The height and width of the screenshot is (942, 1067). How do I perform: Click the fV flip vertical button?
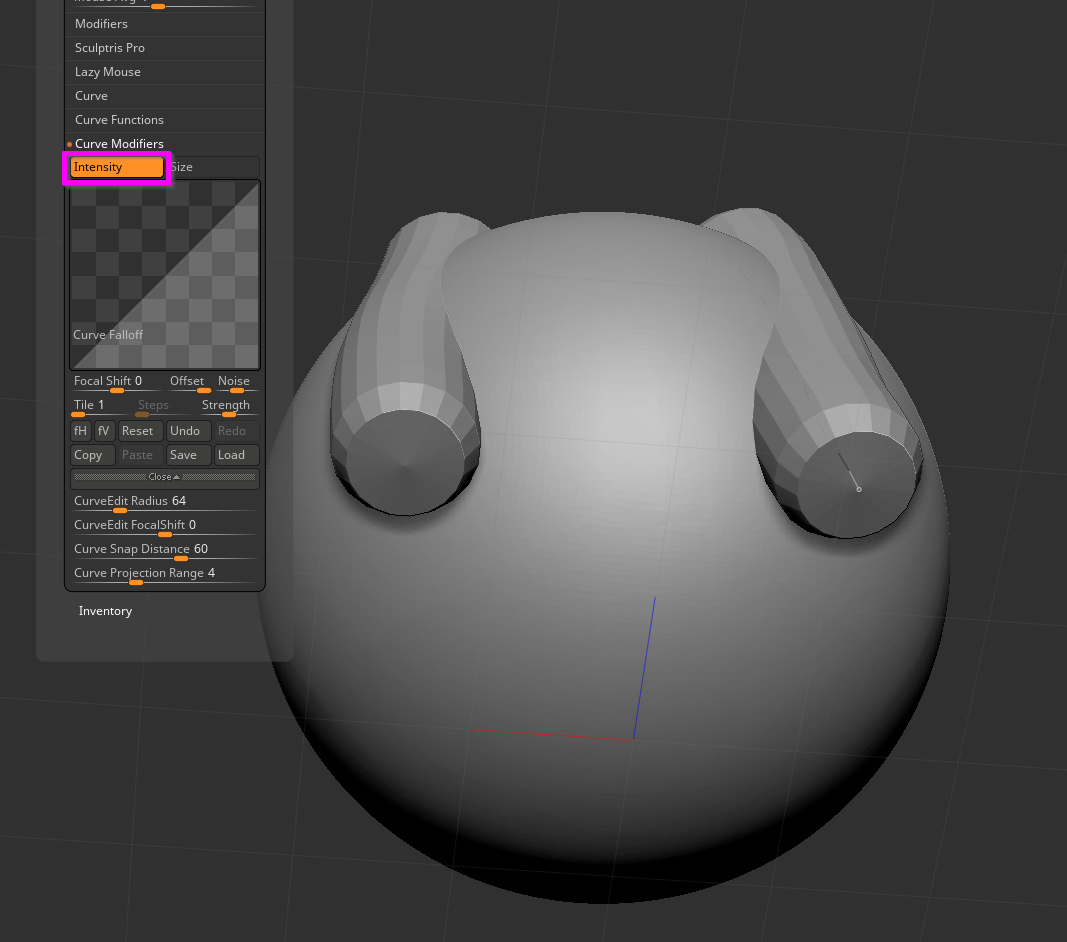[x=104, y=431]
